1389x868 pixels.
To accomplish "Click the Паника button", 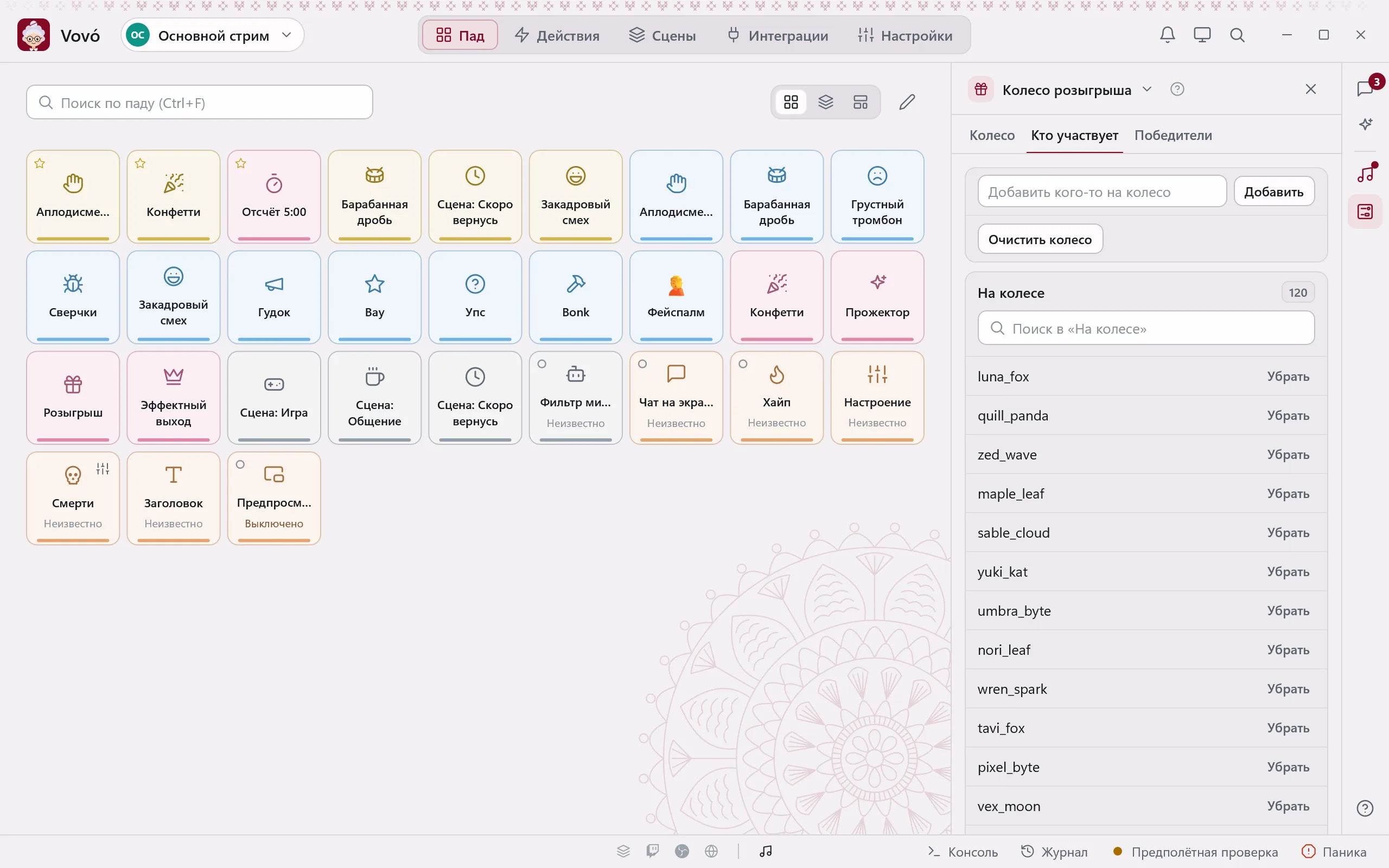I will (1334, 851).
